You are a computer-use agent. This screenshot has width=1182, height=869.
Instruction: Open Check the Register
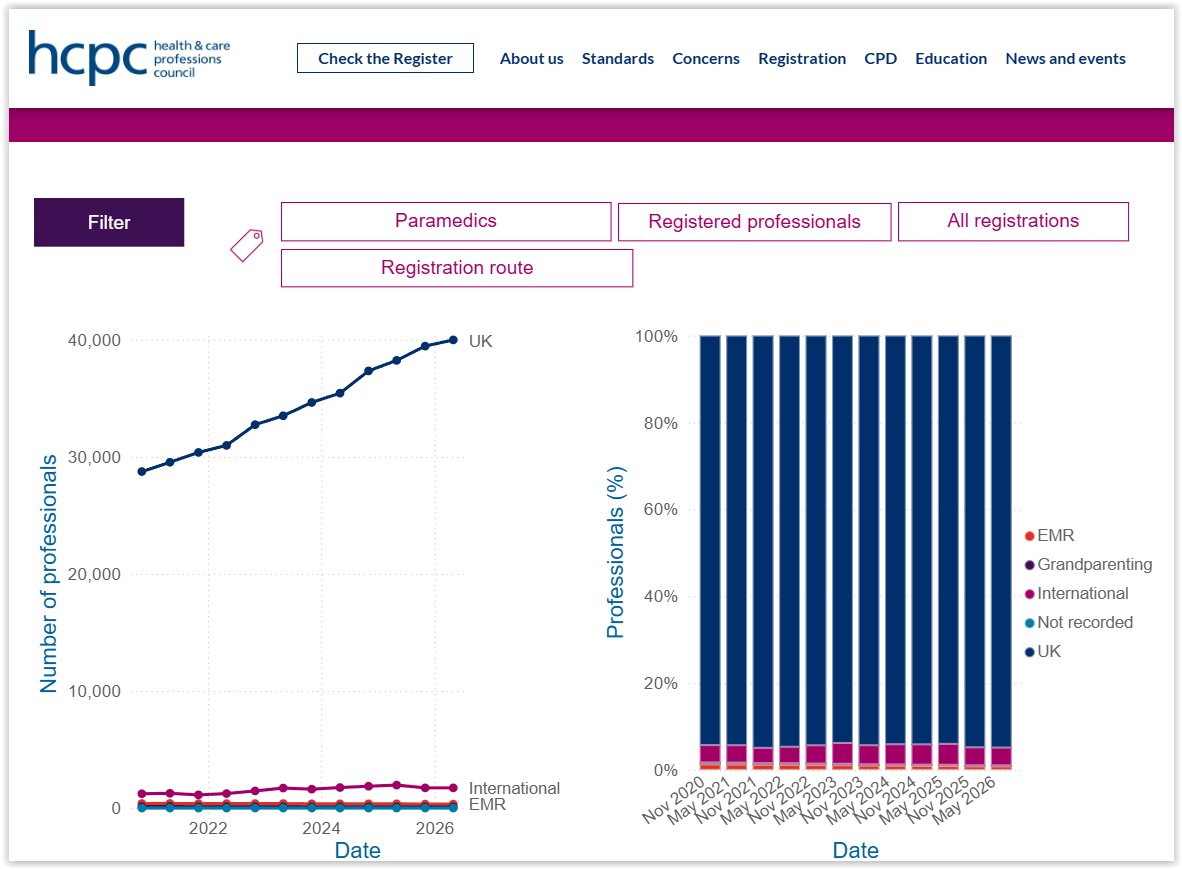click(x=385, y=58)
